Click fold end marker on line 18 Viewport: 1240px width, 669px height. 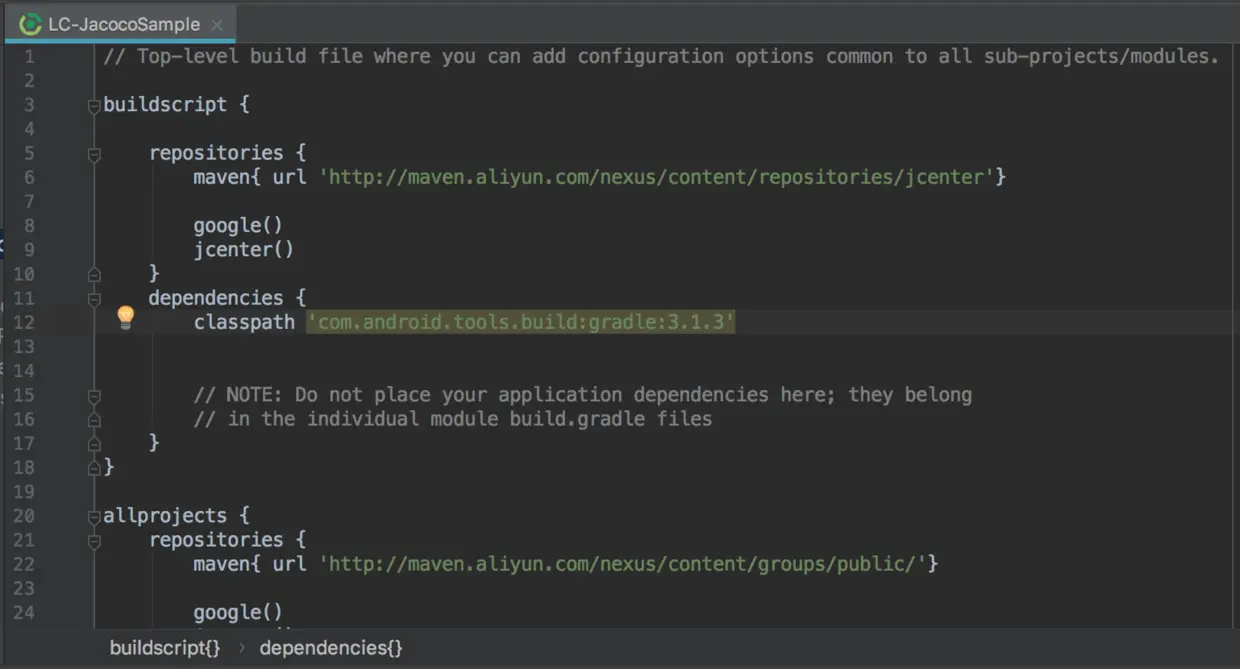(x=94, y=467)
